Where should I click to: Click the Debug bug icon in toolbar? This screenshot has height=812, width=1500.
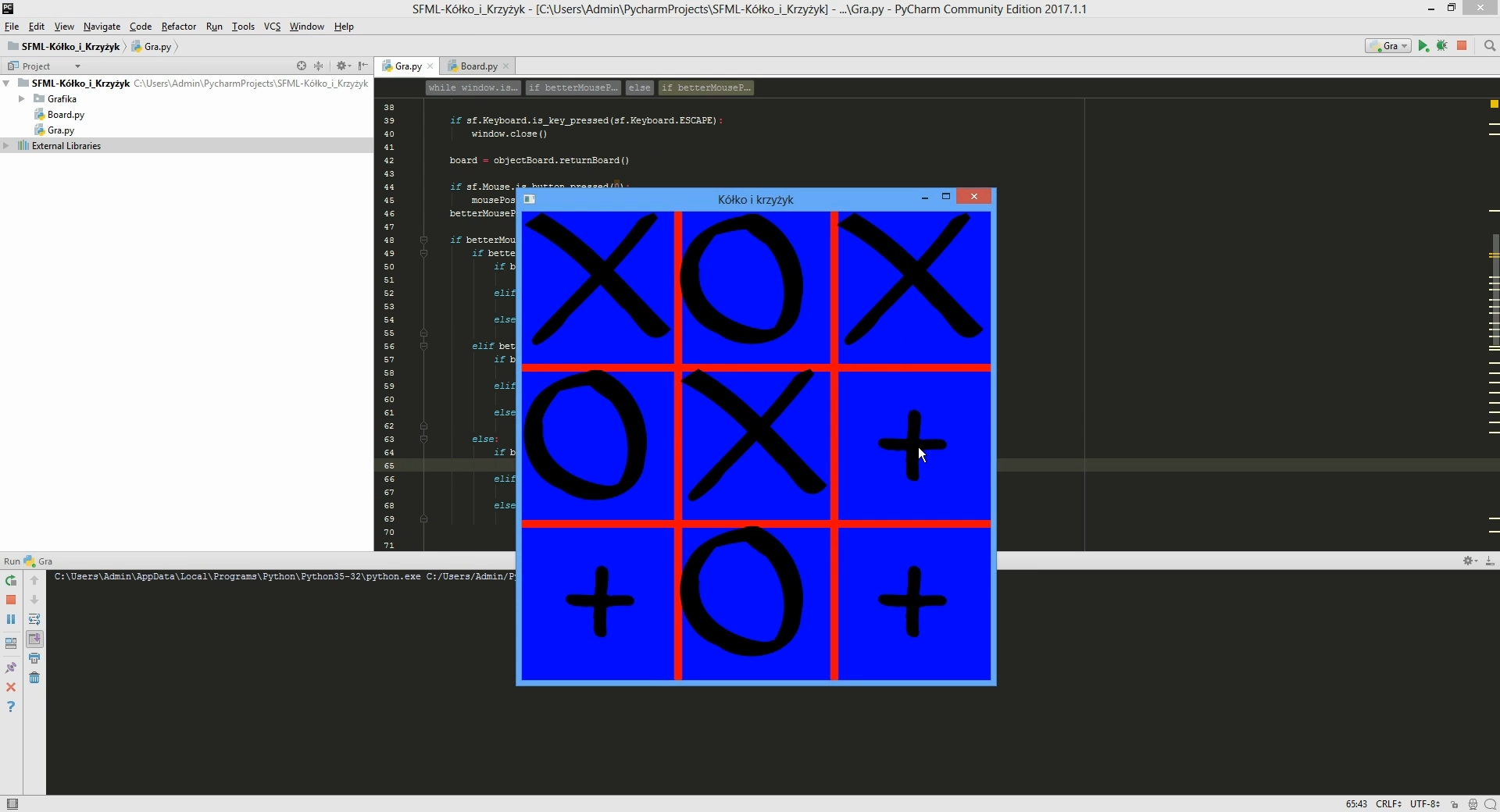1442,46
